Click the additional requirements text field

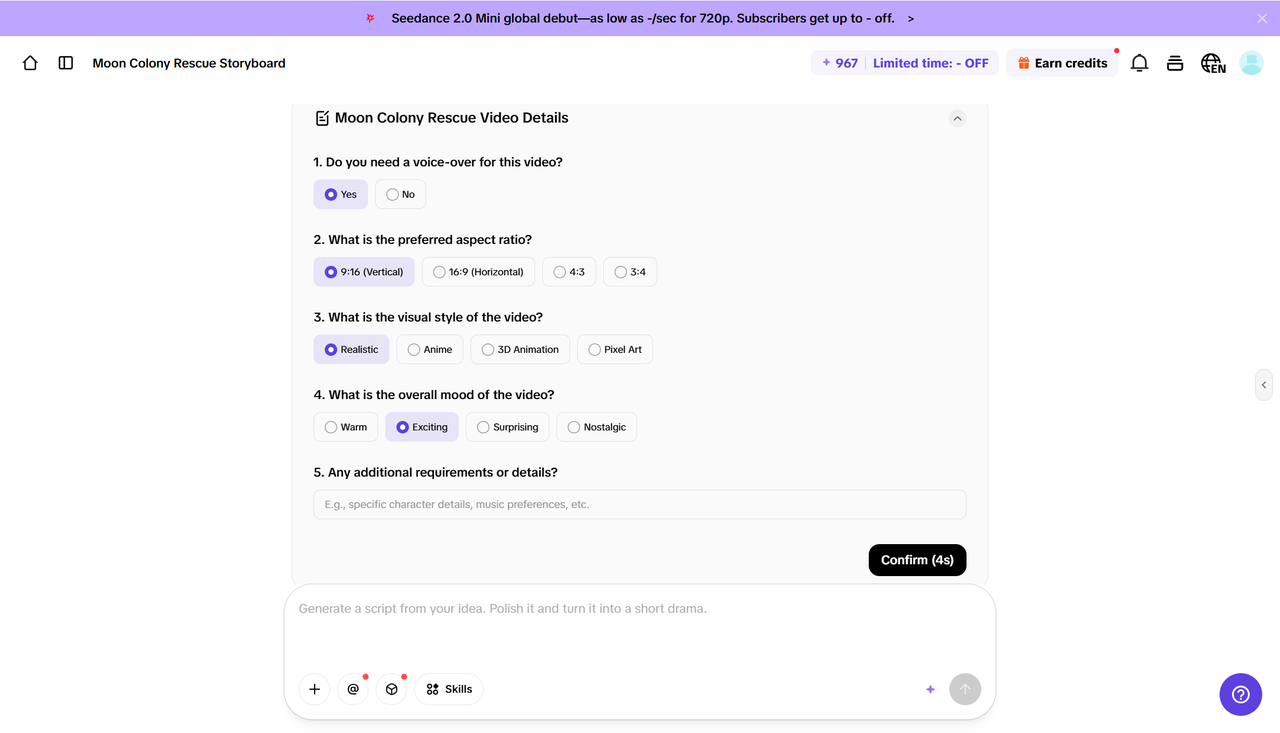click(640, 504)
